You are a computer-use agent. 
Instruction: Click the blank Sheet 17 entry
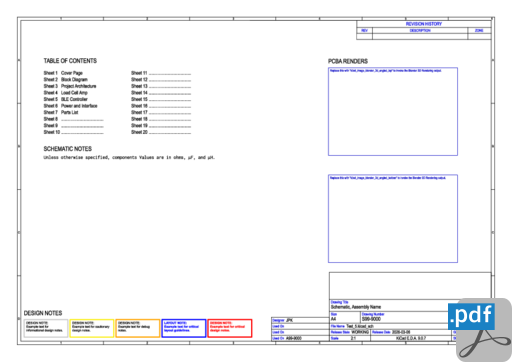[x=161, y=112]
